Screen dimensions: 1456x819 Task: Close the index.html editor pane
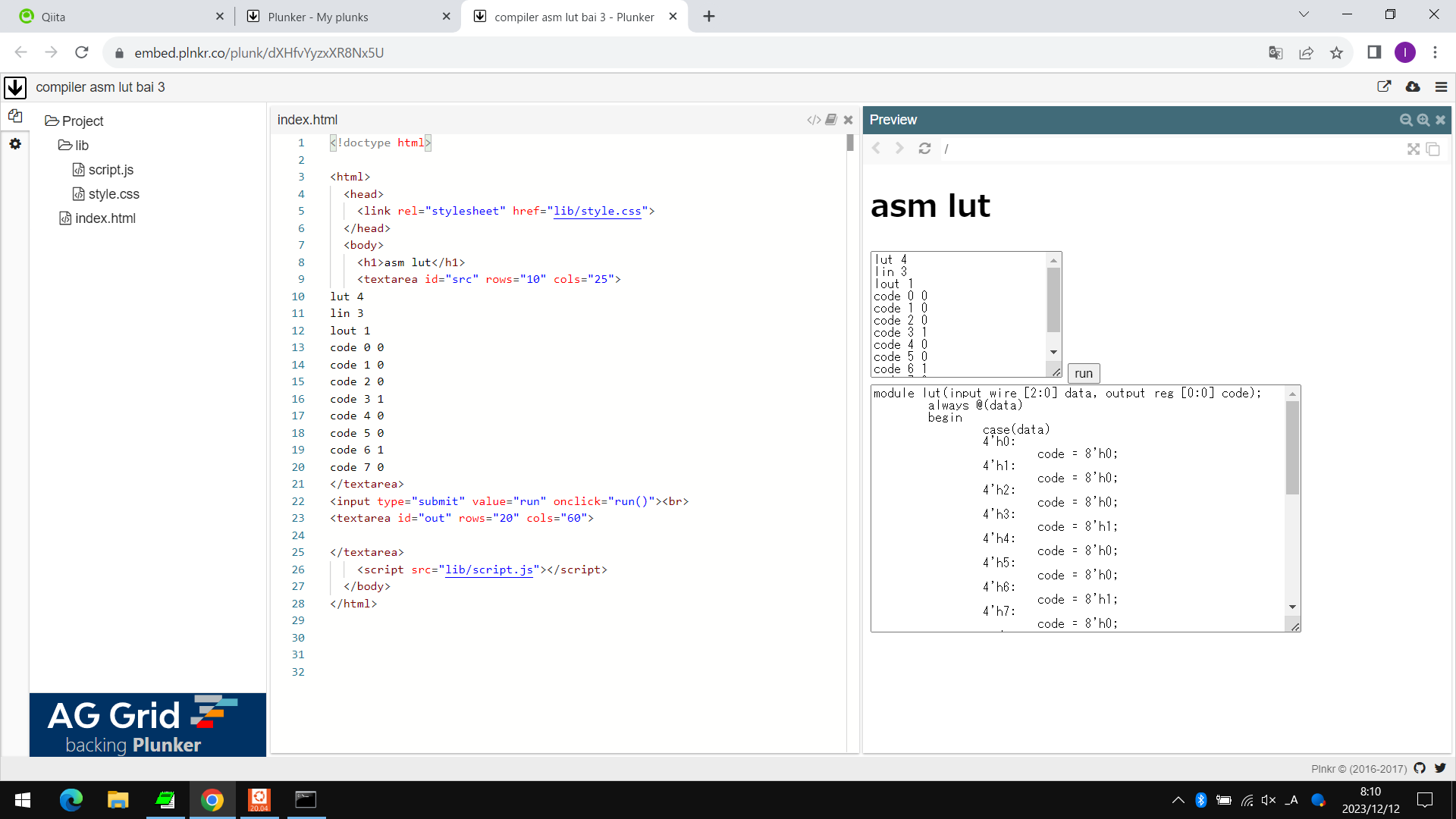(x=849, y=120)
